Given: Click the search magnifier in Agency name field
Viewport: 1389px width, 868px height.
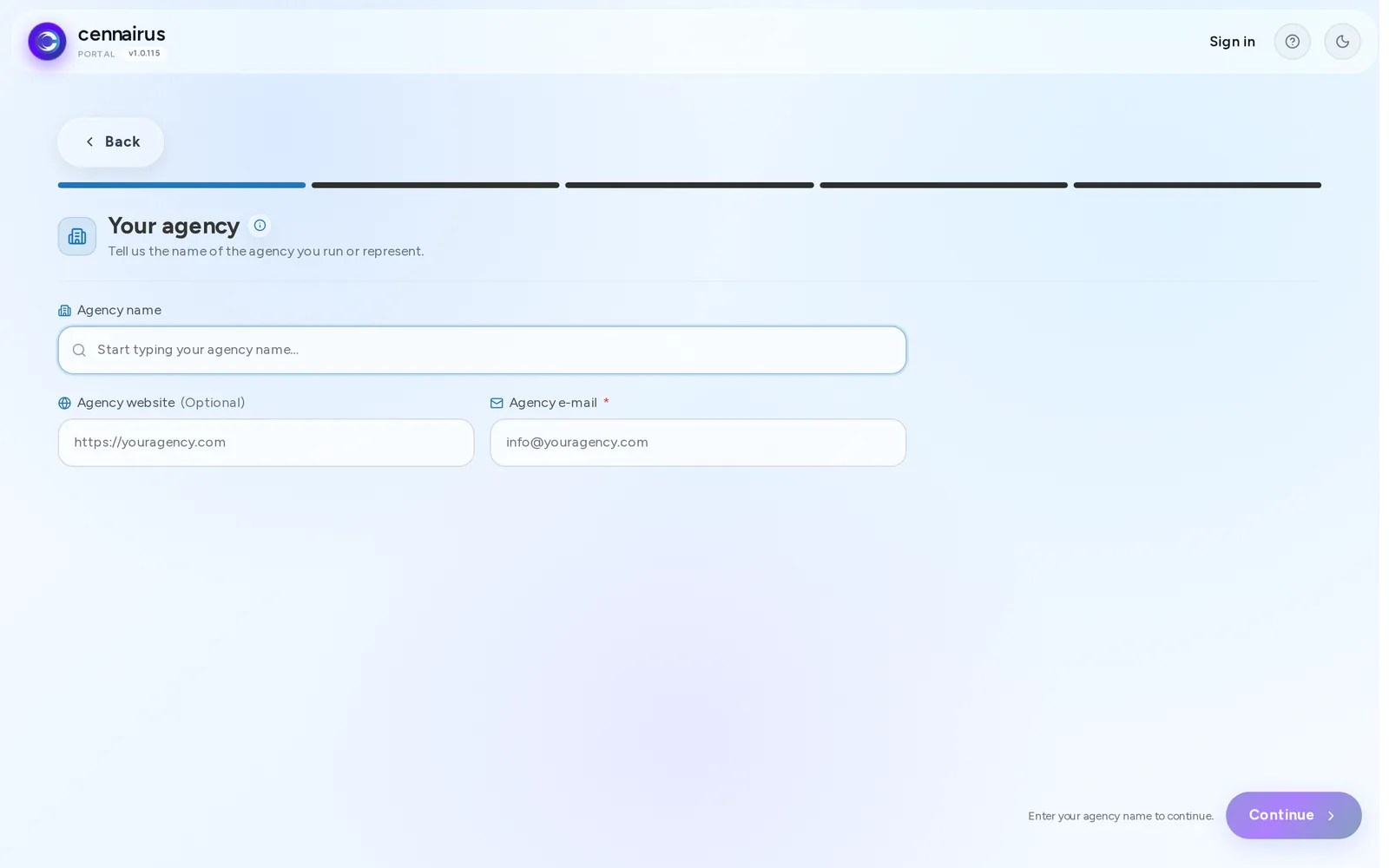Looking at the screenshot, I should [79, 350].
